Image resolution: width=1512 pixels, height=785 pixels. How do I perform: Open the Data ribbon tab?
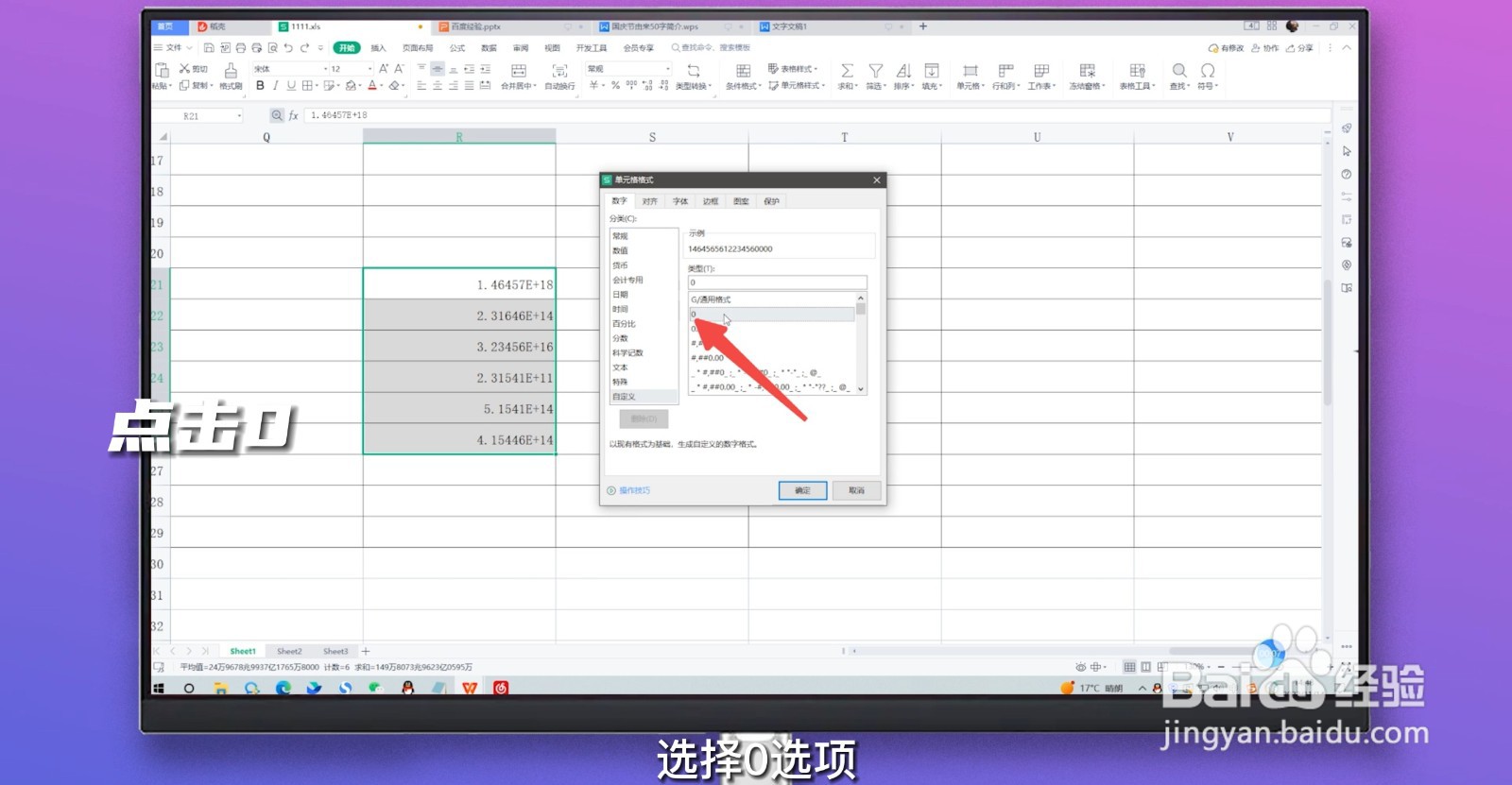[x=489, y=47]
